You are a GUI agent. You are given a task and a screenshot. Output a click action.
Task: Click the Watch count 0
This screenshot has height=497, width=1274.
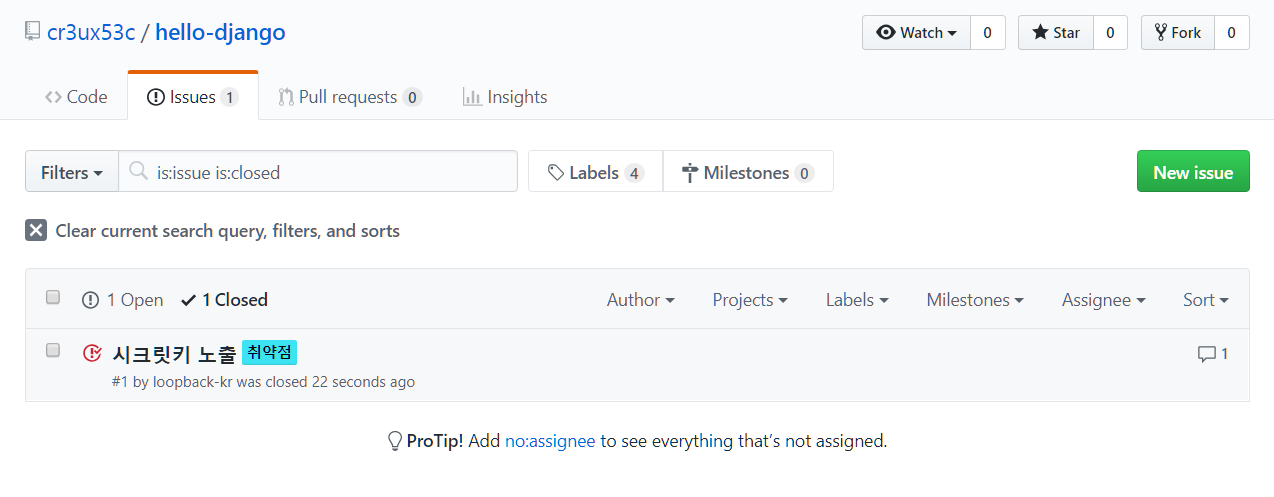(987, 33)
